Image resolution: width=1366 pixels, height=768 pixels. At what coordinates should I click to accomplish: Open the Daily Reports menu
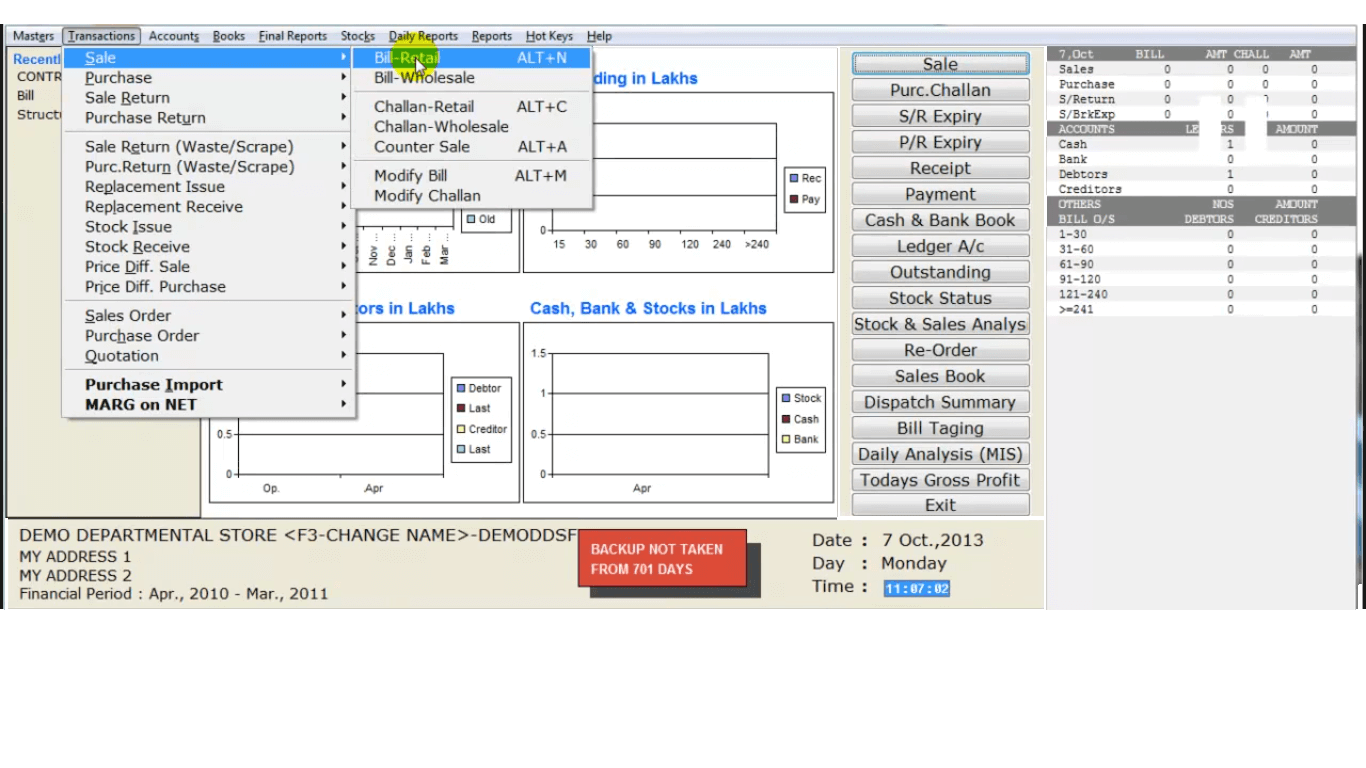pyautogui.click(x=423, y=36)
